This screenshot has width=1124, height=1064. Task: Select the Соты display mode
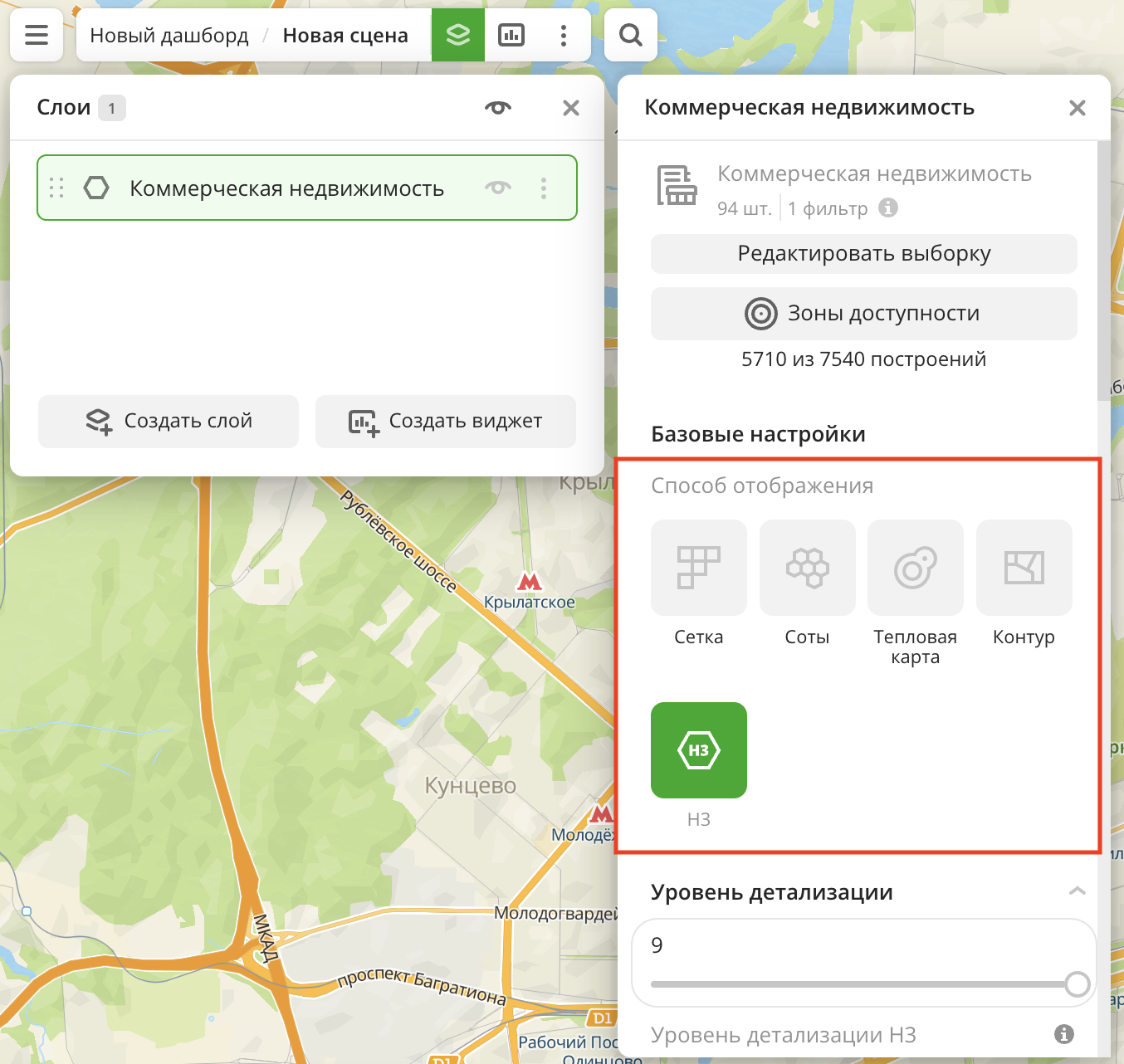click(x=807, y=568)
